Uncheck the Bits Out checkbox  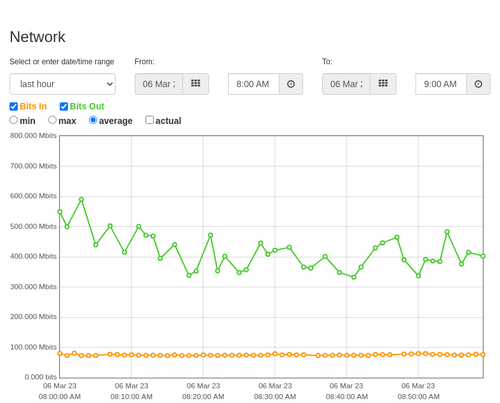(x=64, y=106)
